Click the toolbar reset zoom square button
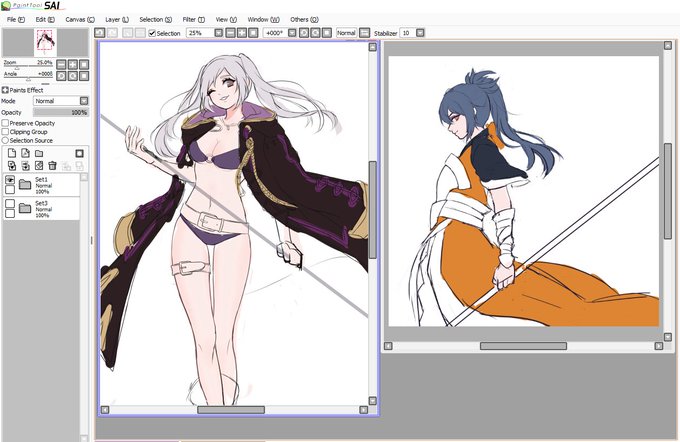This screenshot has height=442, width=680. coord(253,33)
